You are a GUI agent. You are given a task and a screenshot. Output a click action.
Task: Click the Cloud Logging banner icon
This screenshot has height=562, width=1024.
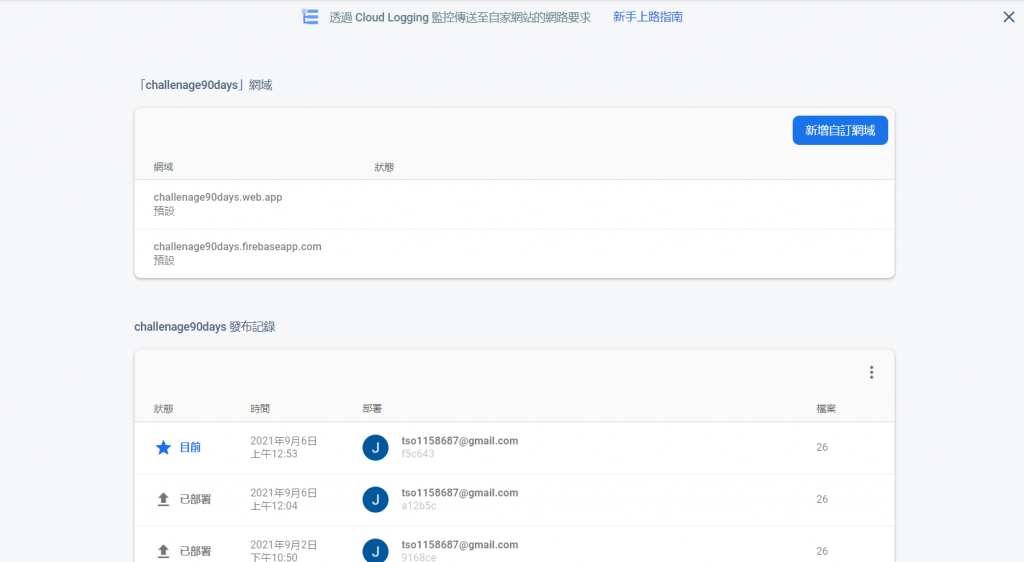click(310, 17)
